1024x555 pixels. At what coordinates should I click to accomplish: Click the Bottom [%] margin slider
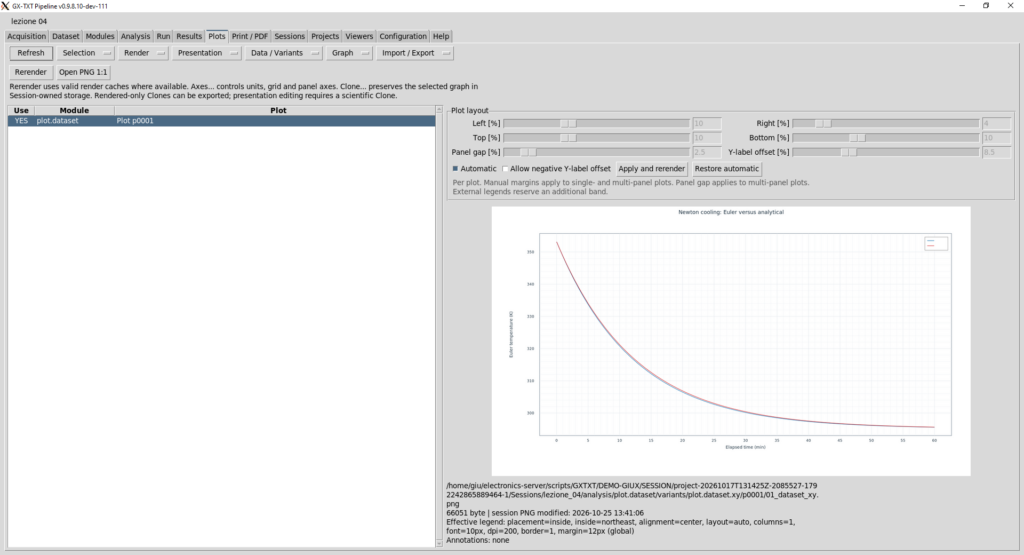pyautogui.click(x=886, y=138)
